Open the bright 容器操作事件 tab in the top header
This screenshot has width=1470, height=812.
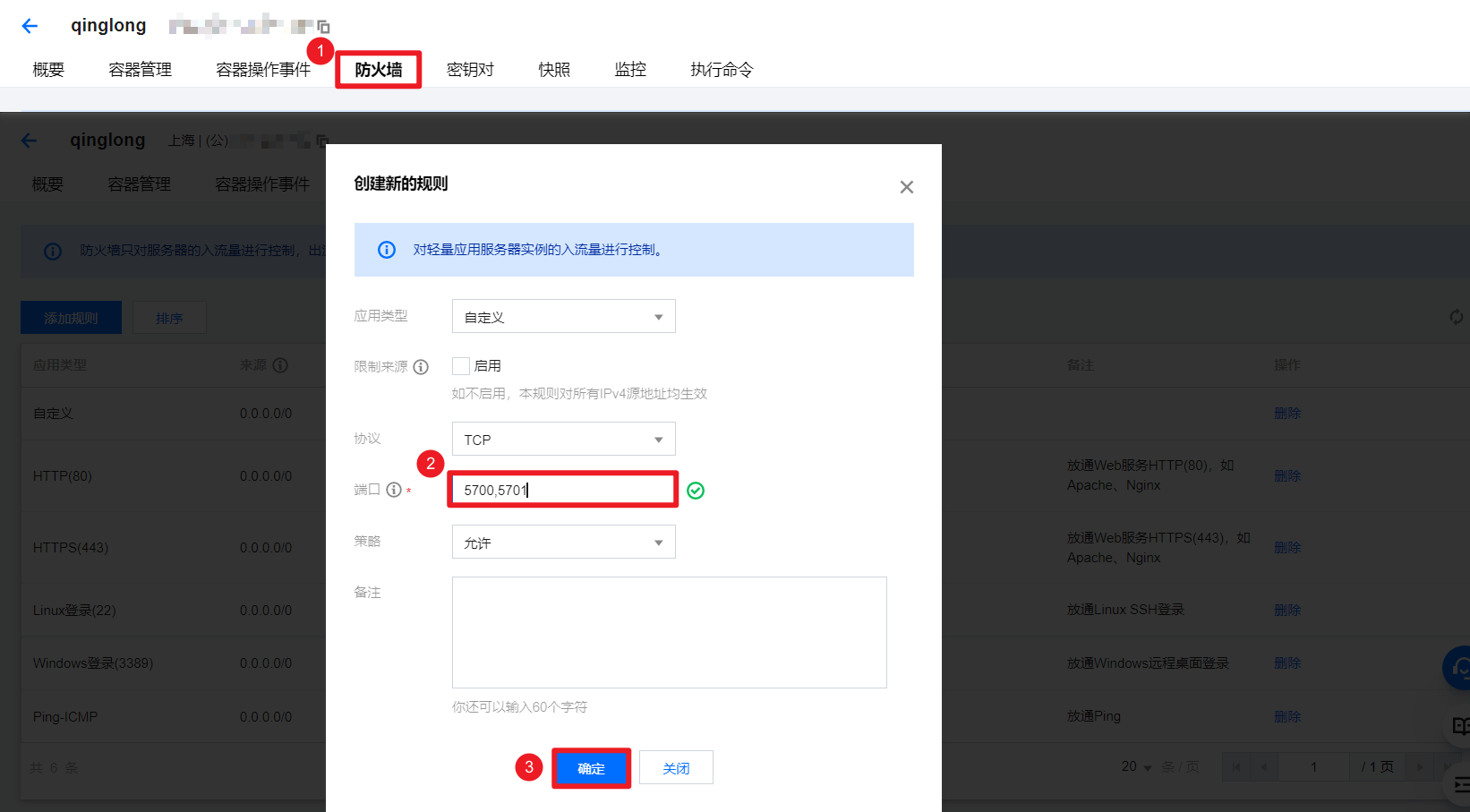click(263, 70)
